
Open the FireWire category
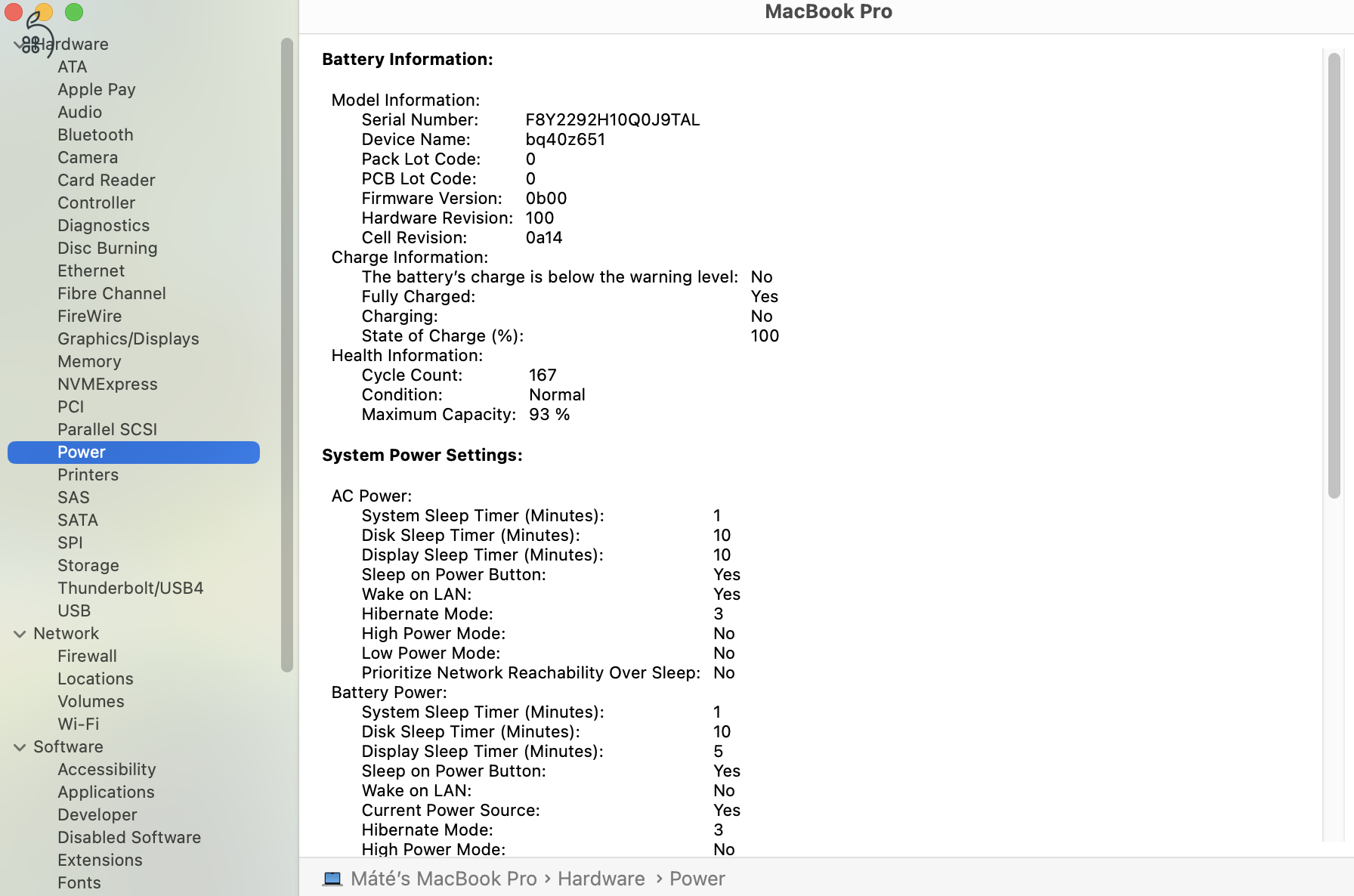coord(90,317)
